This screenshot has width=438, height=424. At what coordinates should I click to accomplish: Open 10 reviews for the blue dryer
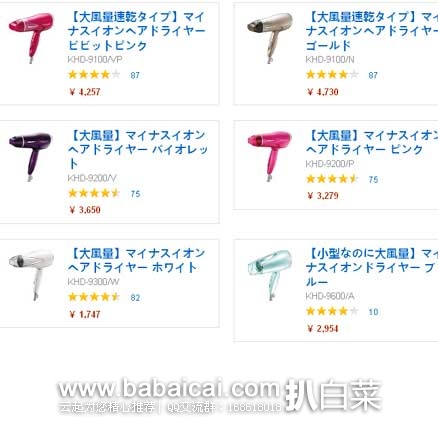click(373, 312)
